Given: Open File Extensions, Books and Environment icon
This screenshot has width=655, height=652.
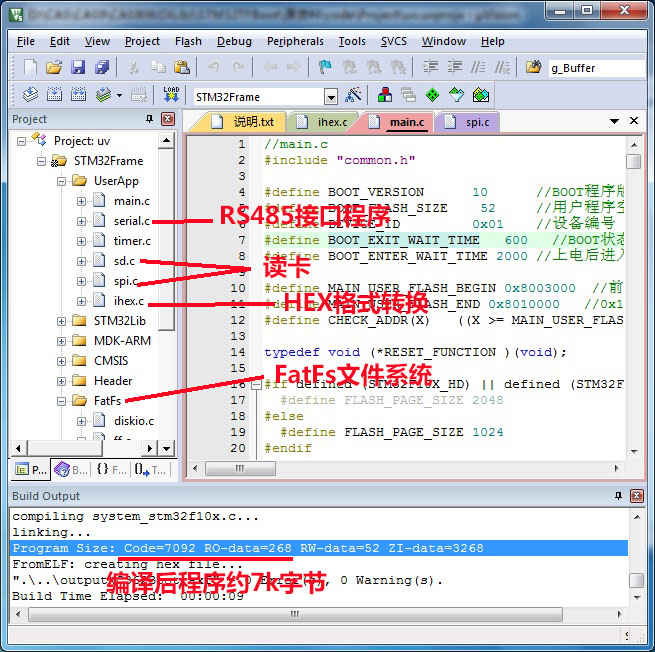Looking at the screenshot, I should [385, 95].
